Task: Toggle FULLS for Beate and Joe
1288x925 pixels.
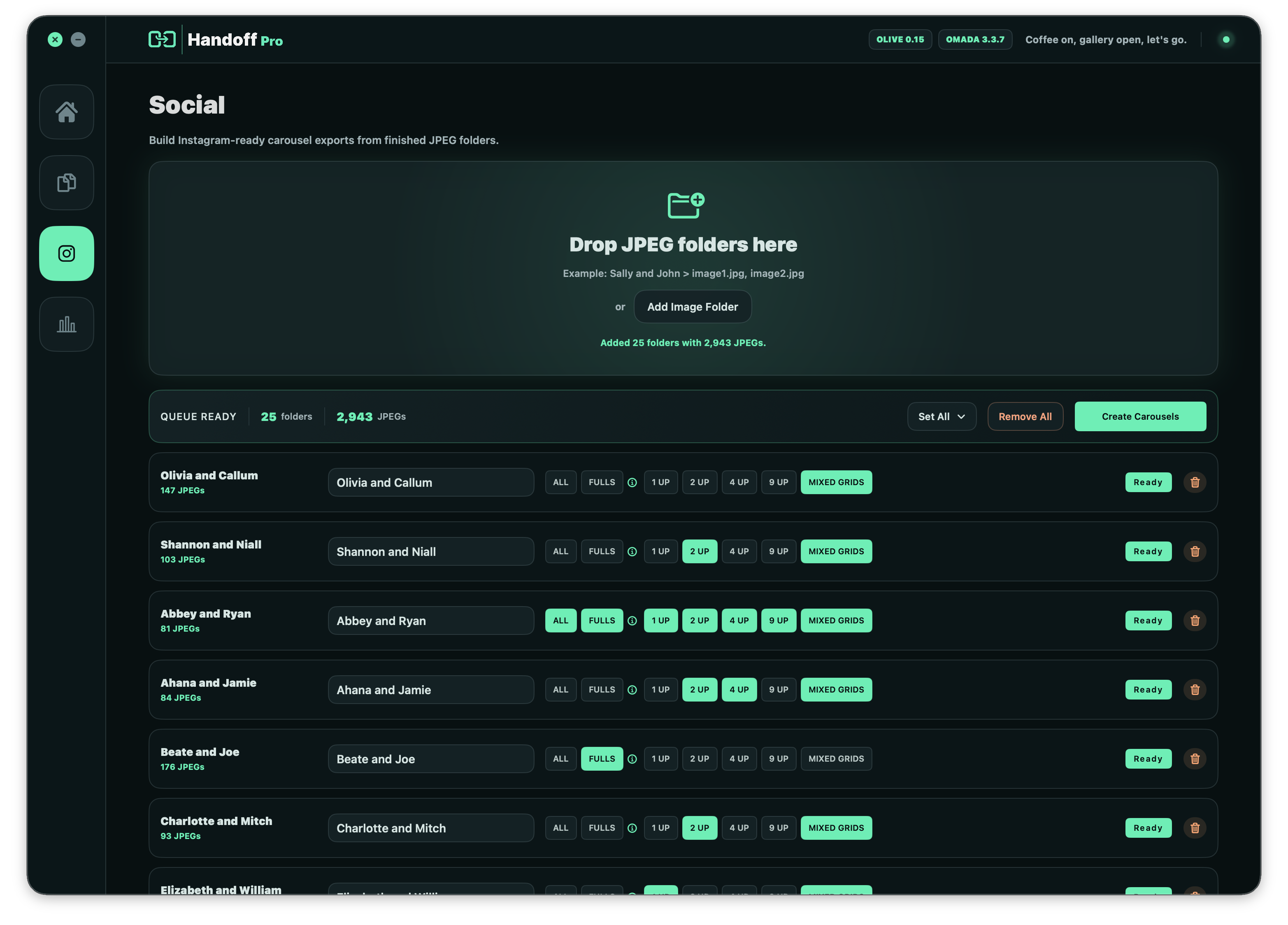Action: (x=601, y=759)
